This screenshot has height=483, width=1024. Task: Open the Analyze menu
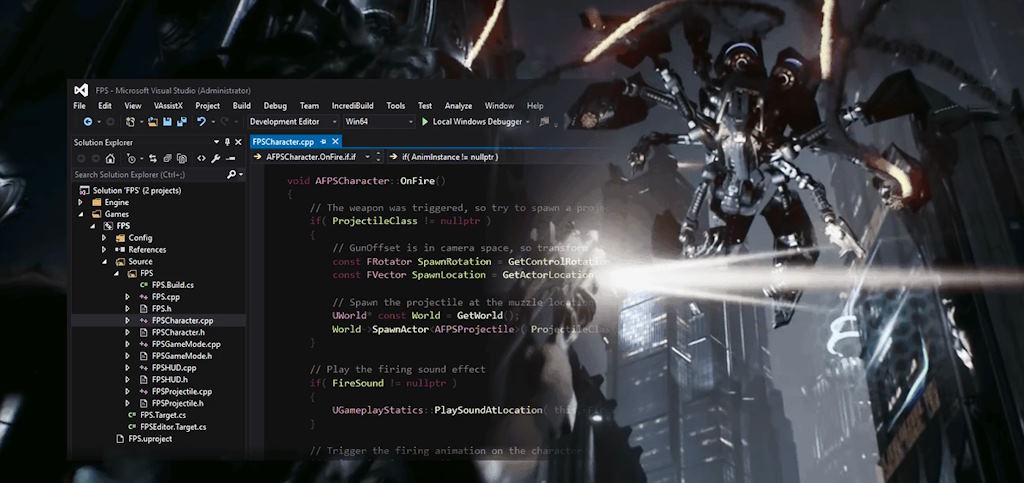tap(458, 106)
